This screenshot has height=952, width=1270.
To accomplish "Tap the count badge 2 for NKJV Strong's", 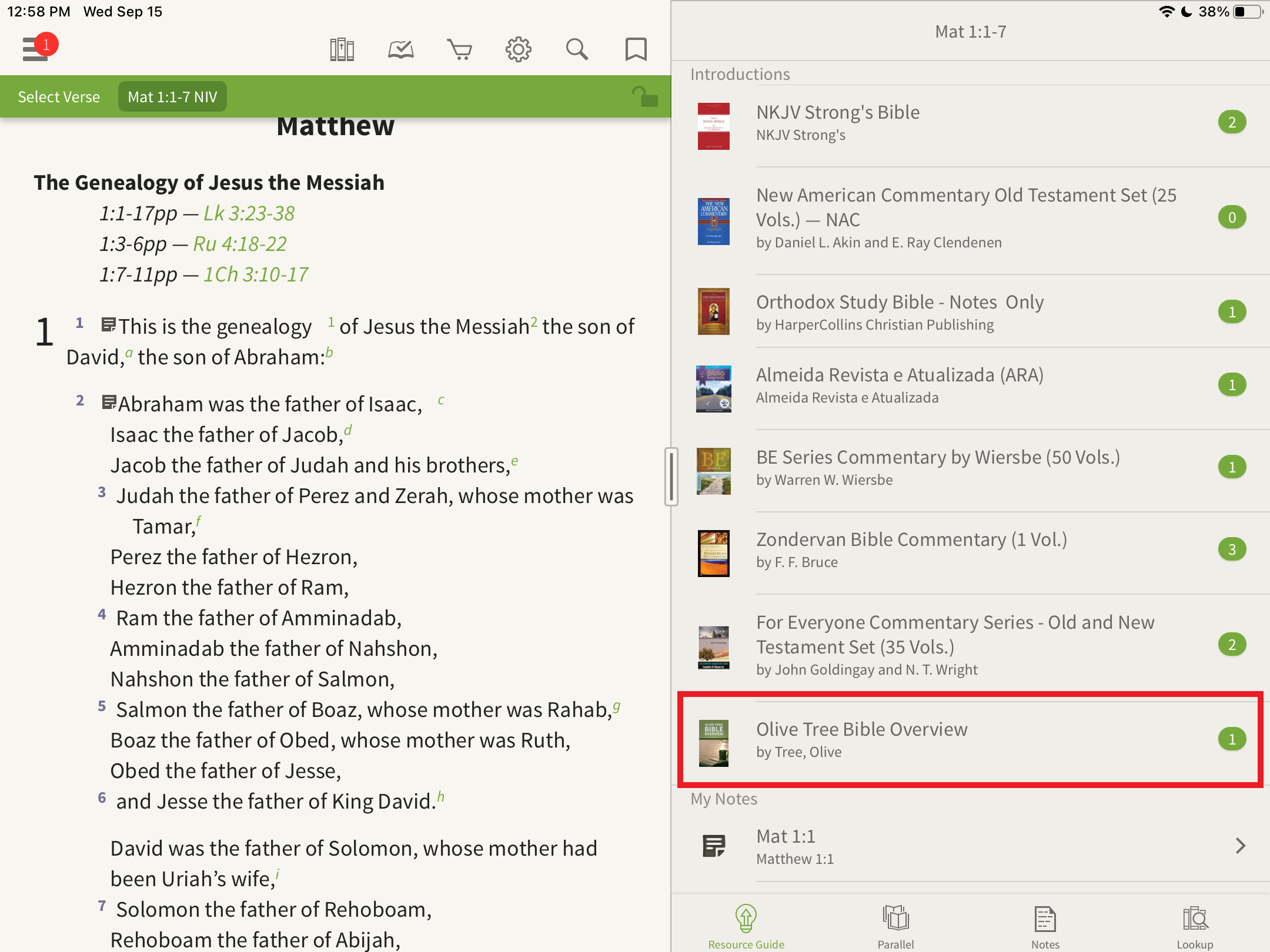I will pyautogui.click(x=1232, y=122).
